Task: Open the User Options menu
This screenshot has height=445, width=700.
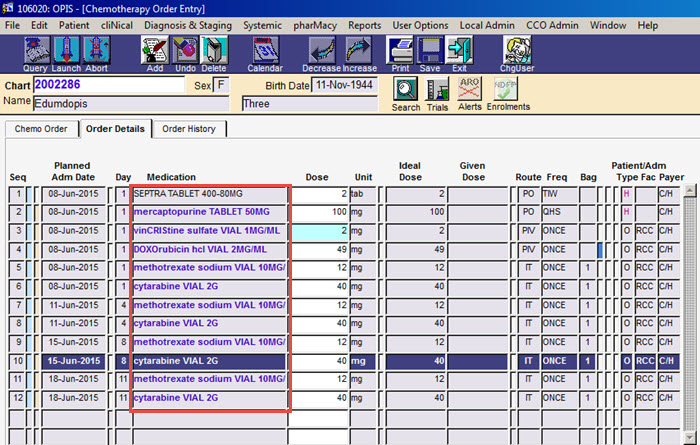Action: point(420,25)
